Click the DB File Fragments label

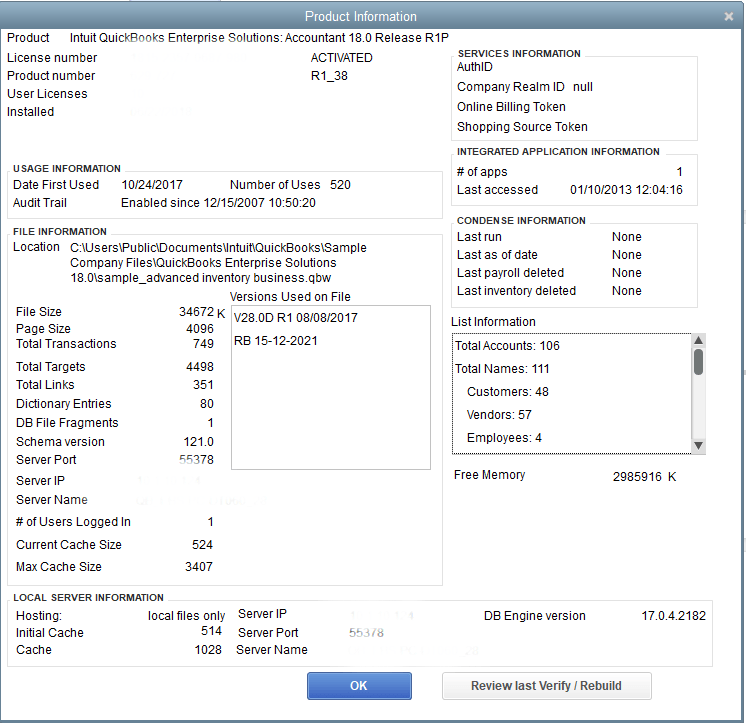click(x=67, y=422)
